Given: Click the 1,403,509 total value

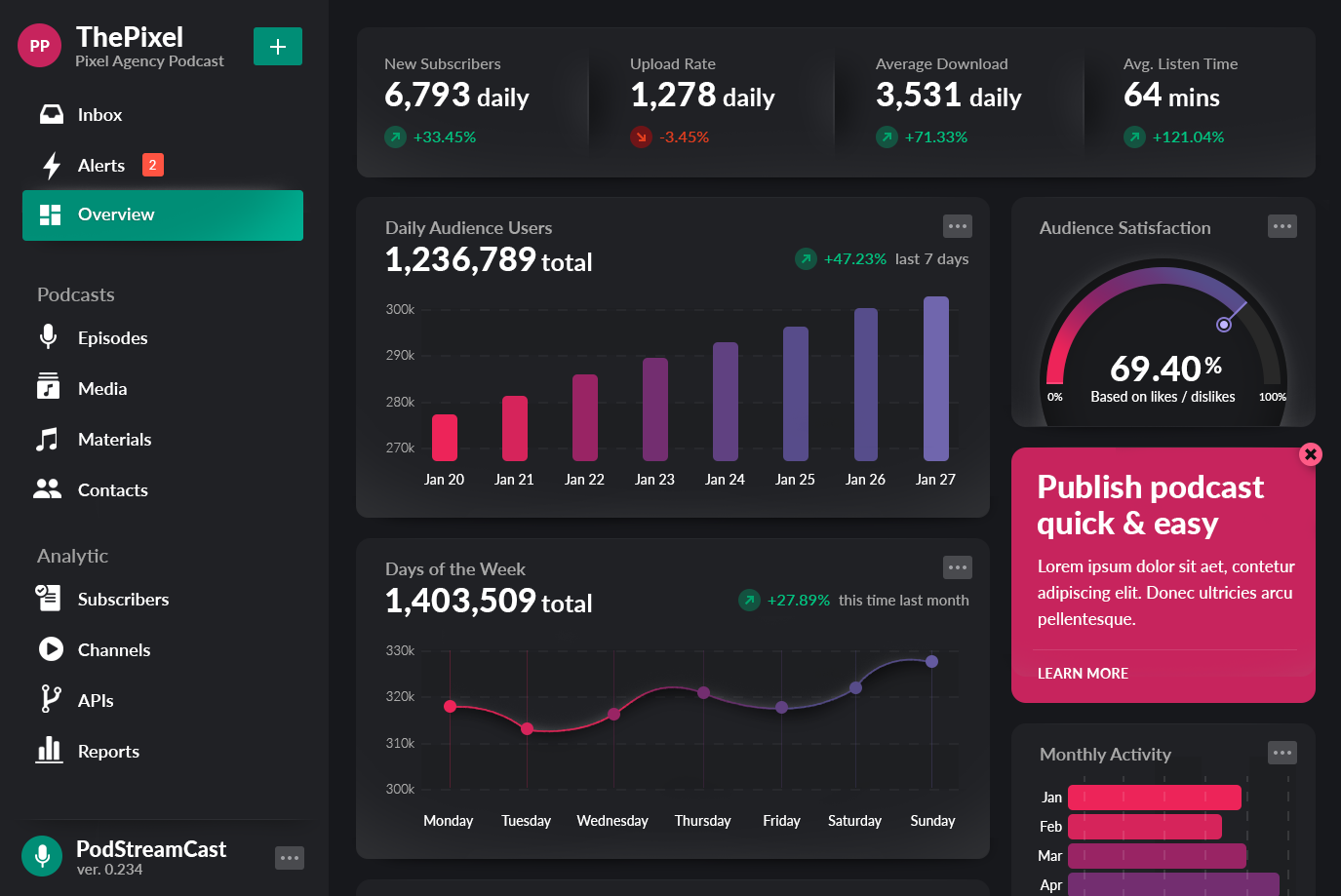Looking at the screenshot, I should tap(489, 602).
